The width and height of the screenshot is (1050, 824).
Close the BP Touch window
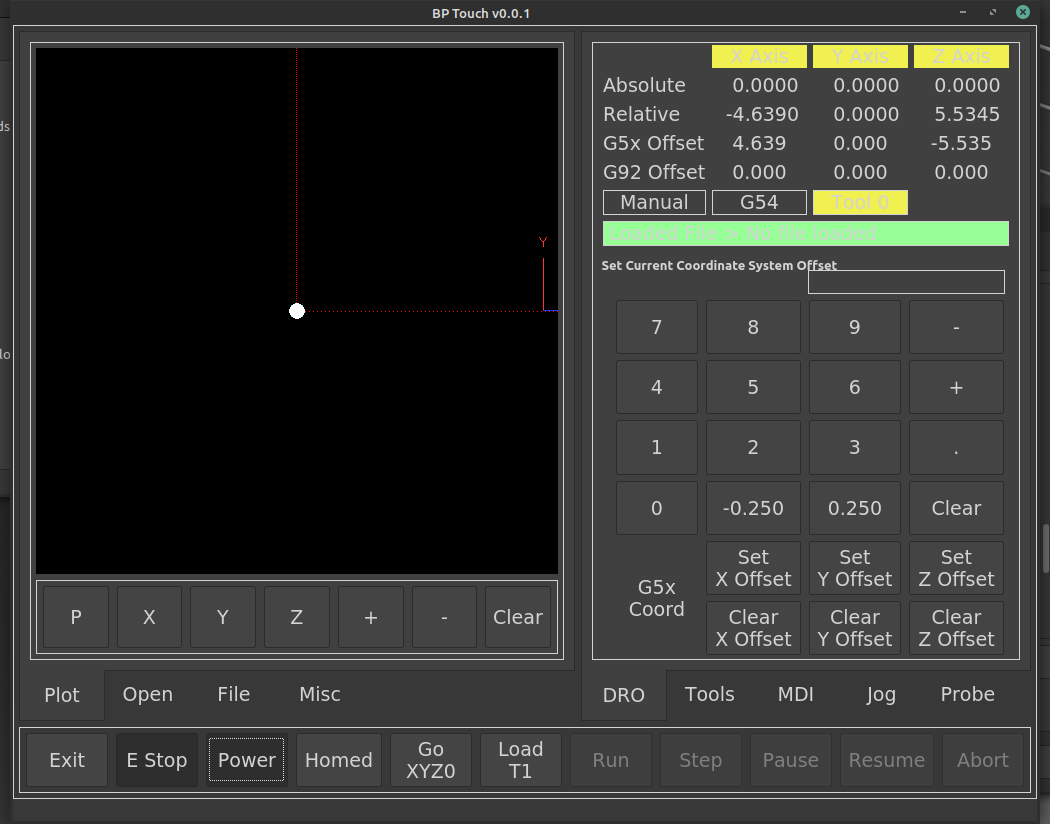[1023, 12]
